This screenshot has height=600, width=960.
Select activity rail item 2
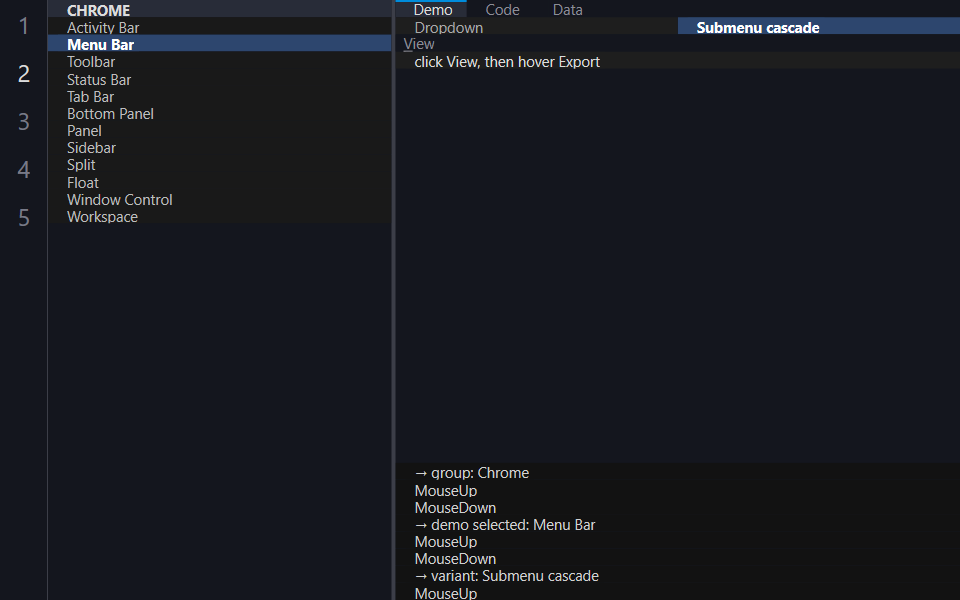pyautogui.click(x=24, y=73)
